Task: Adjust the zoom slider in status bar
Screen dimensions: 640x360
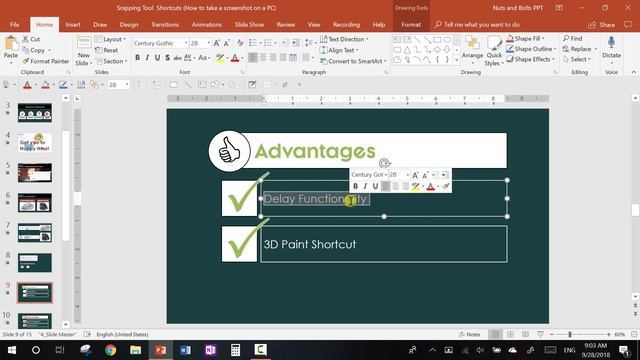Action: pos(570,335)
